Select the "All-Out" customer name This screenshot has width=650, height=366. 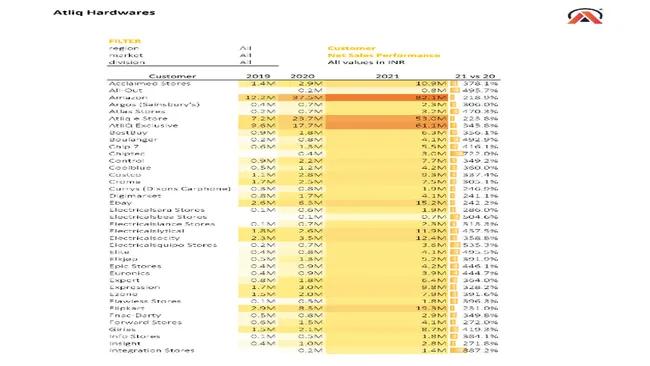(x=126, y=90)
